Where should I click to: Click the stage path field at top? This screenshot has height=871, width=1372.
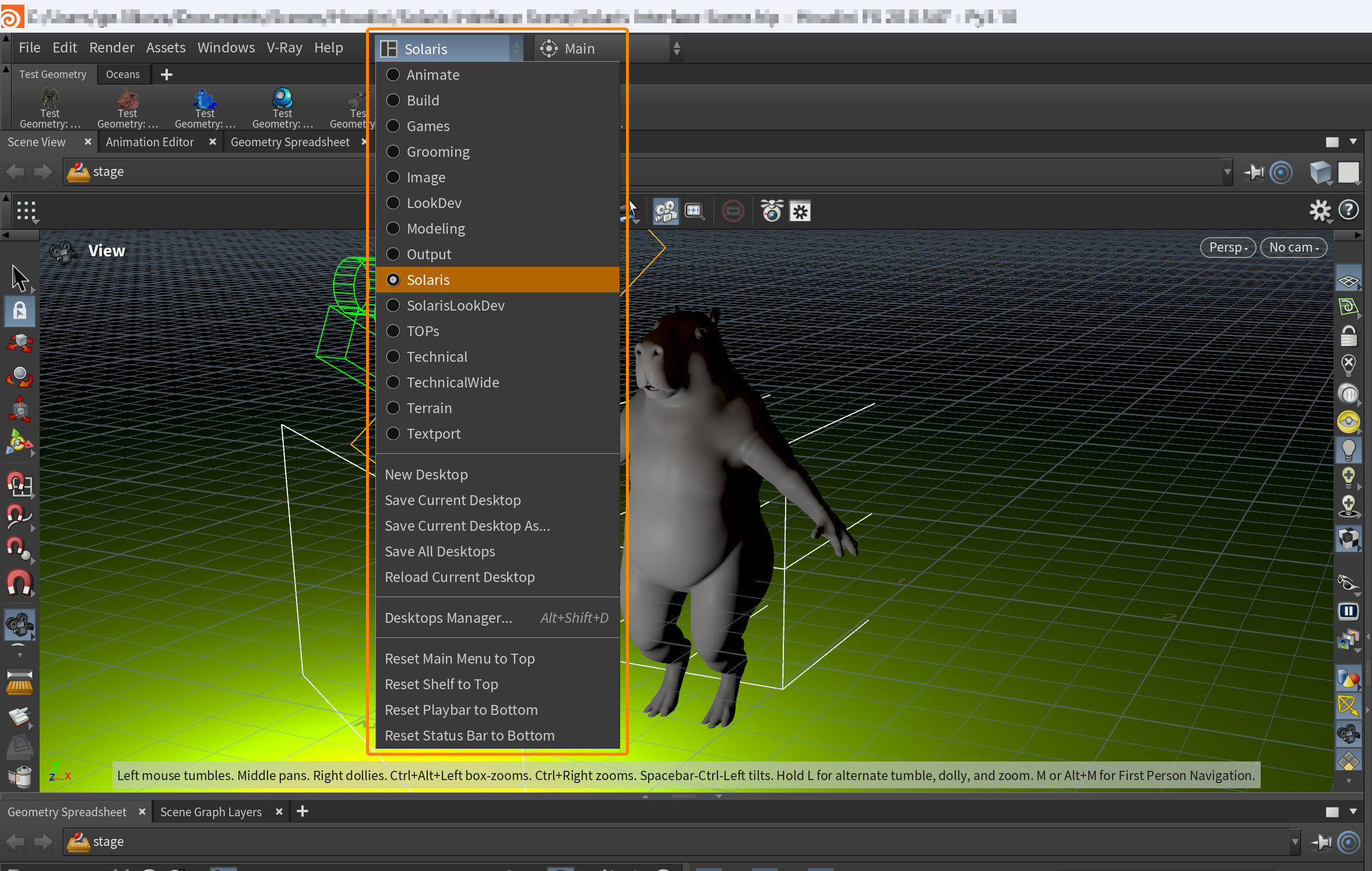[x=647, y=172]
